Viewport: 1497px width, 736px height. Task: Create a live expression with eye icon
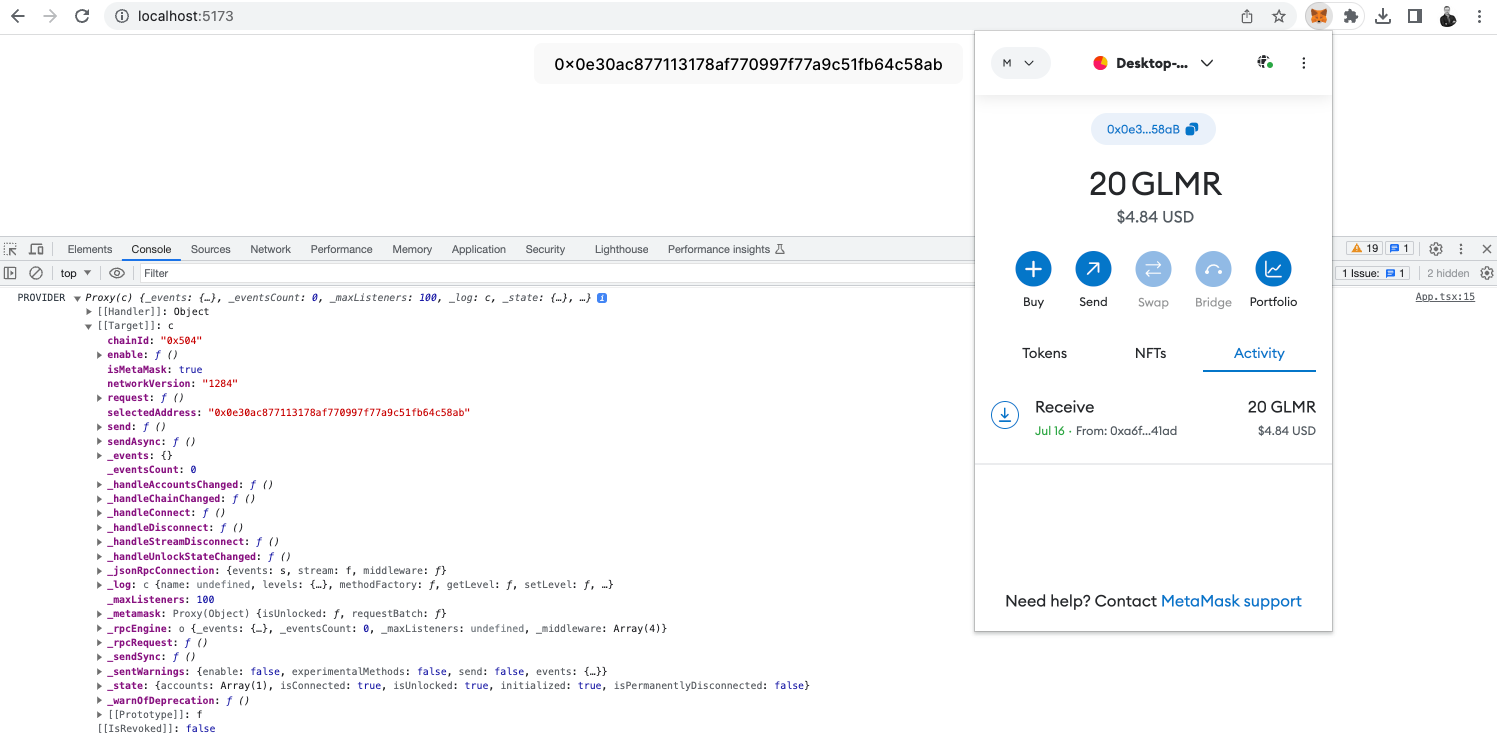coord(117,273)
